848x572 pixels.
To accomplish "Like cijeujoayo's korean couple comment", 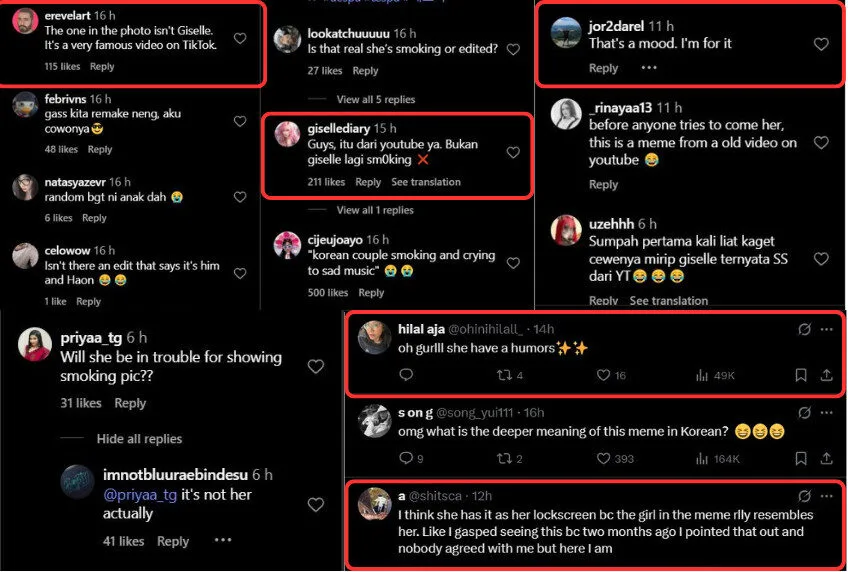I will coord(513,263).
